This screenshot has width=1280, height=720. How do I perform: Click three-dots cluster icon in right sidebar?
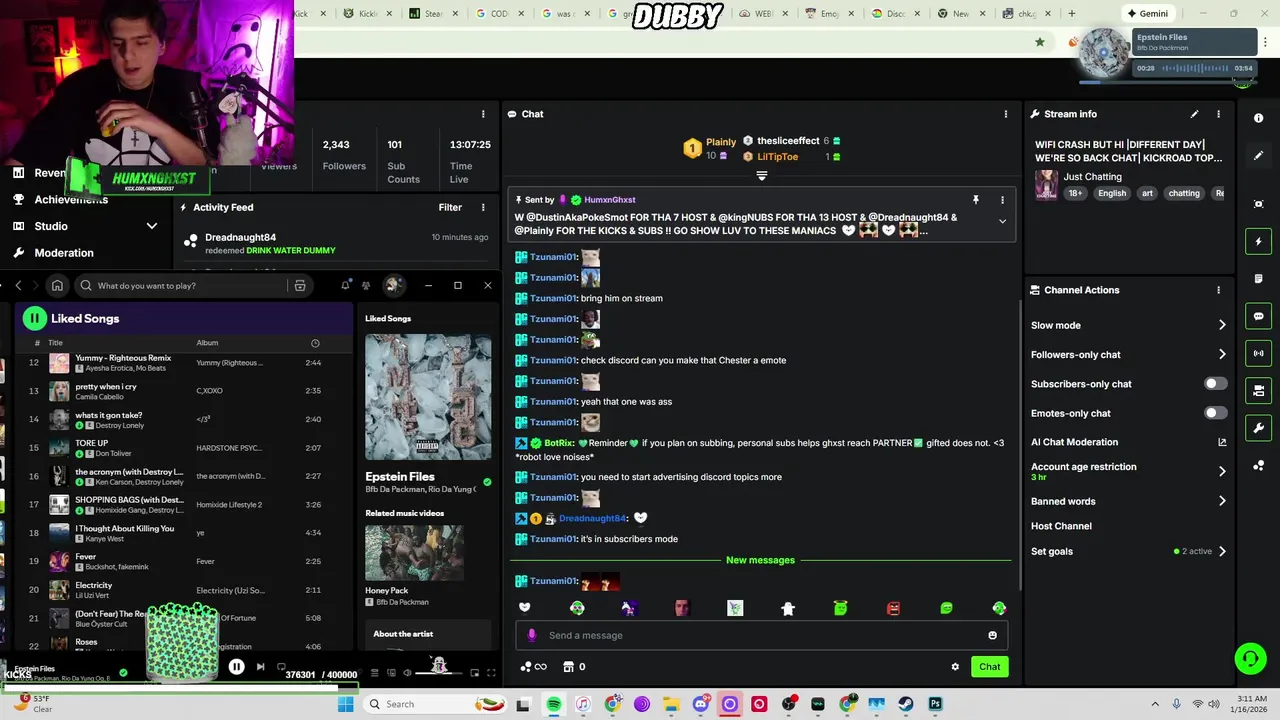click(1259, 466)
